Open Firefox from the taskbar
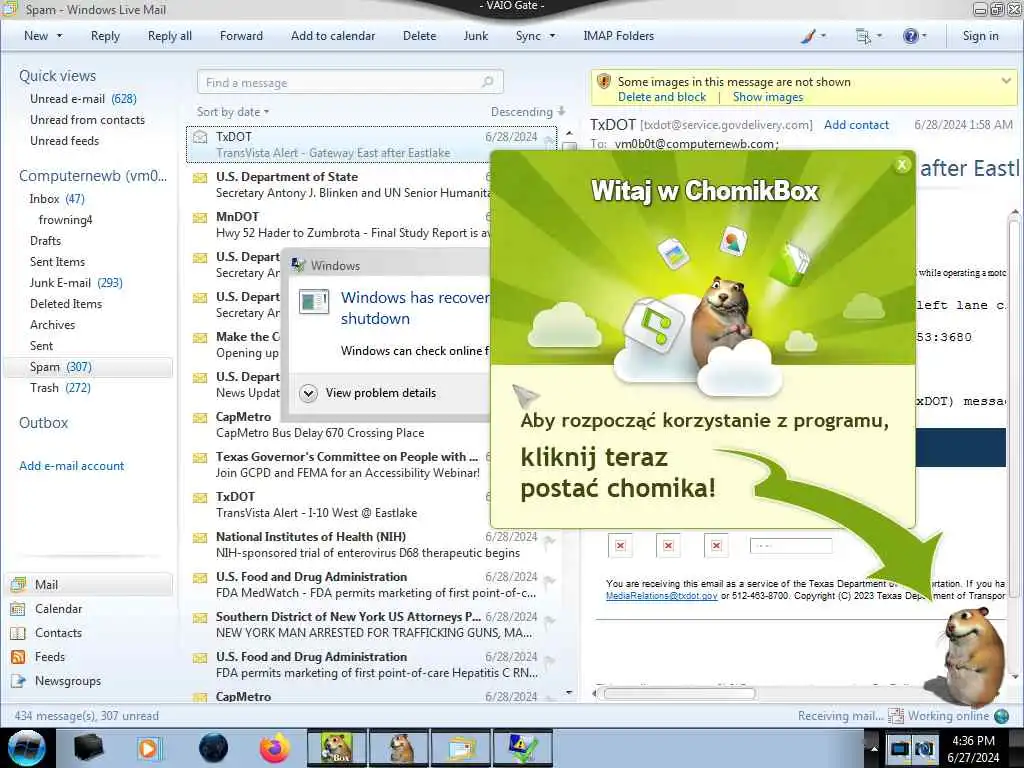Screen dimensions: 1024x768 pos(275,748)
